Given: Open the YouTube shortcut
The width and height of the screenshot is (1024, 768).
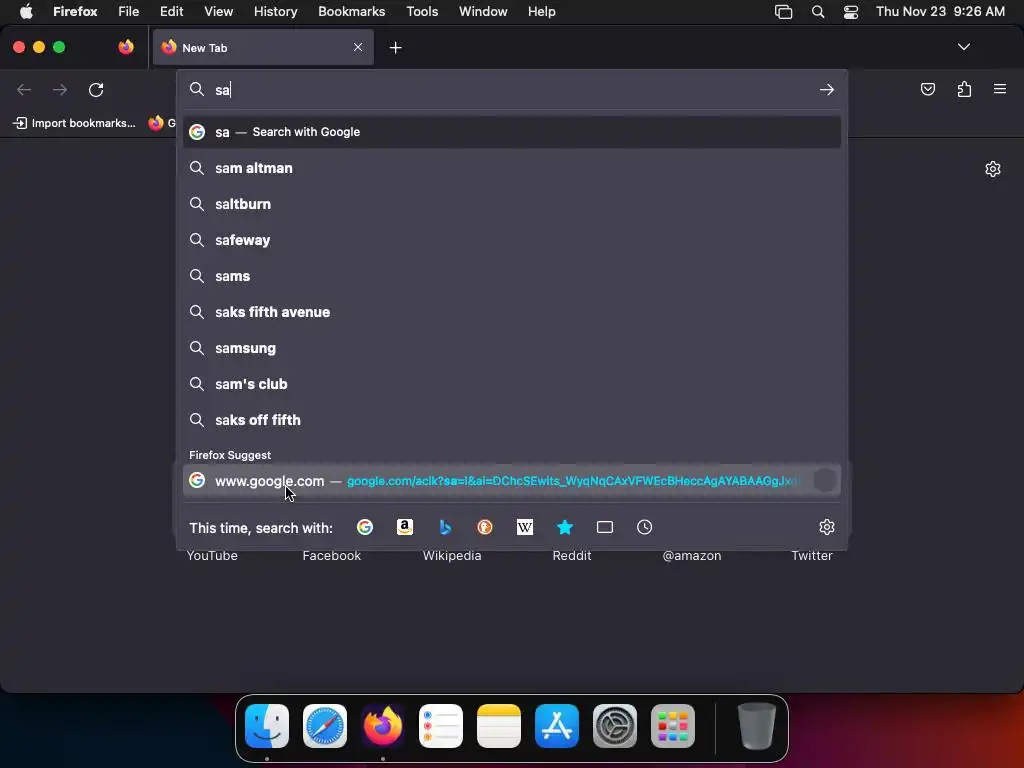Looking at the screenshot, I should click(x=212, y=555).
